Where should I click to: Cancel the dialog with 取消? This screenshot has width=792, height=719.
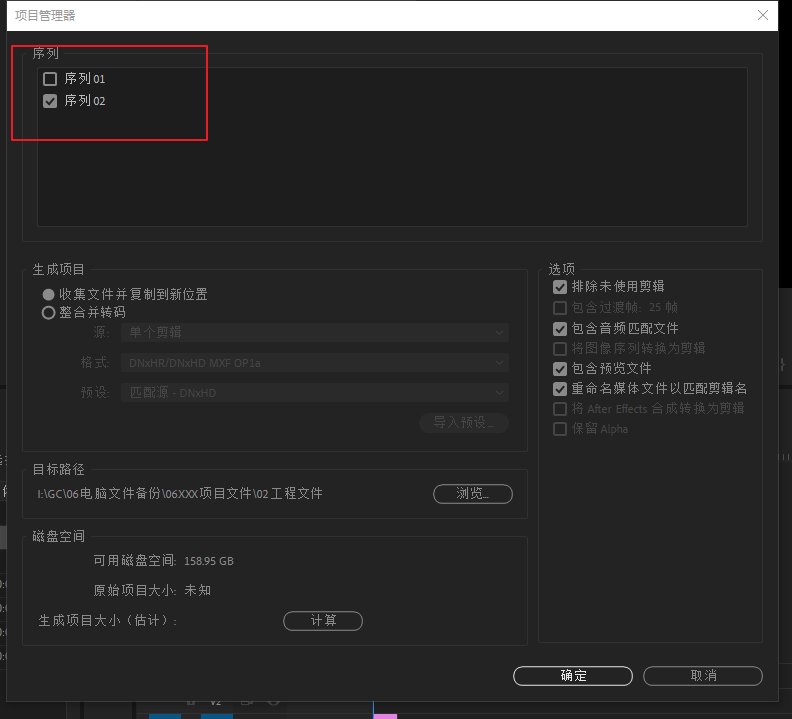tap(703, 676)
